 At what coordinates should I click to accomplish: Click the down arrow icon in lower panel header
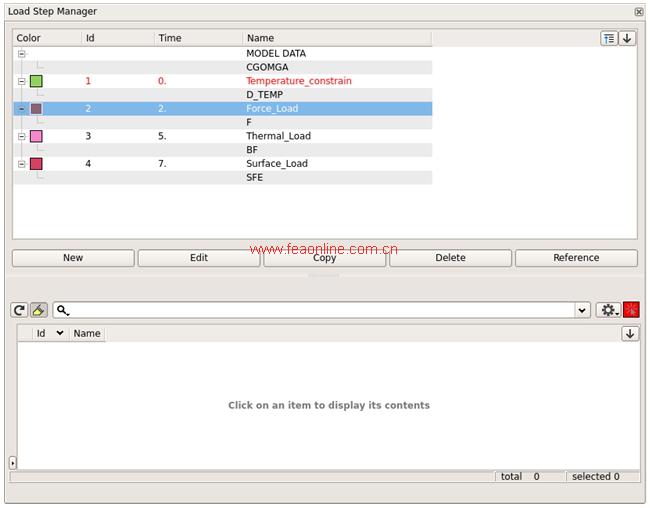tap(630, 334)
